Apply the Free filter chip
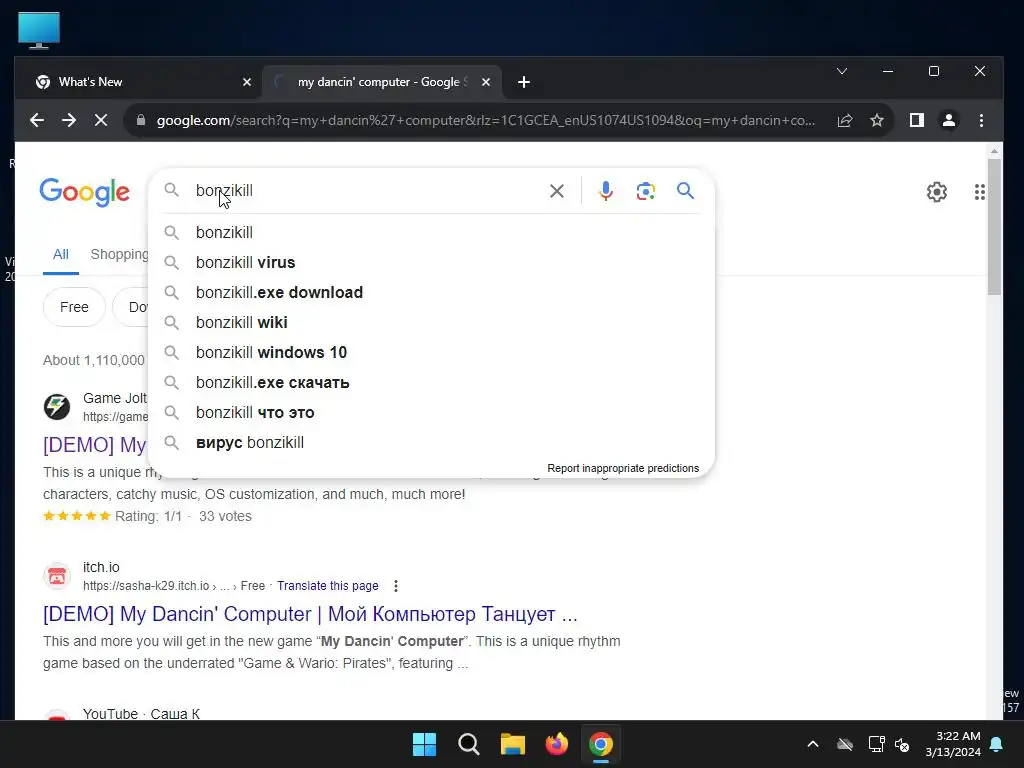The width and height of the screenshot is (1024, 768). 74,307
